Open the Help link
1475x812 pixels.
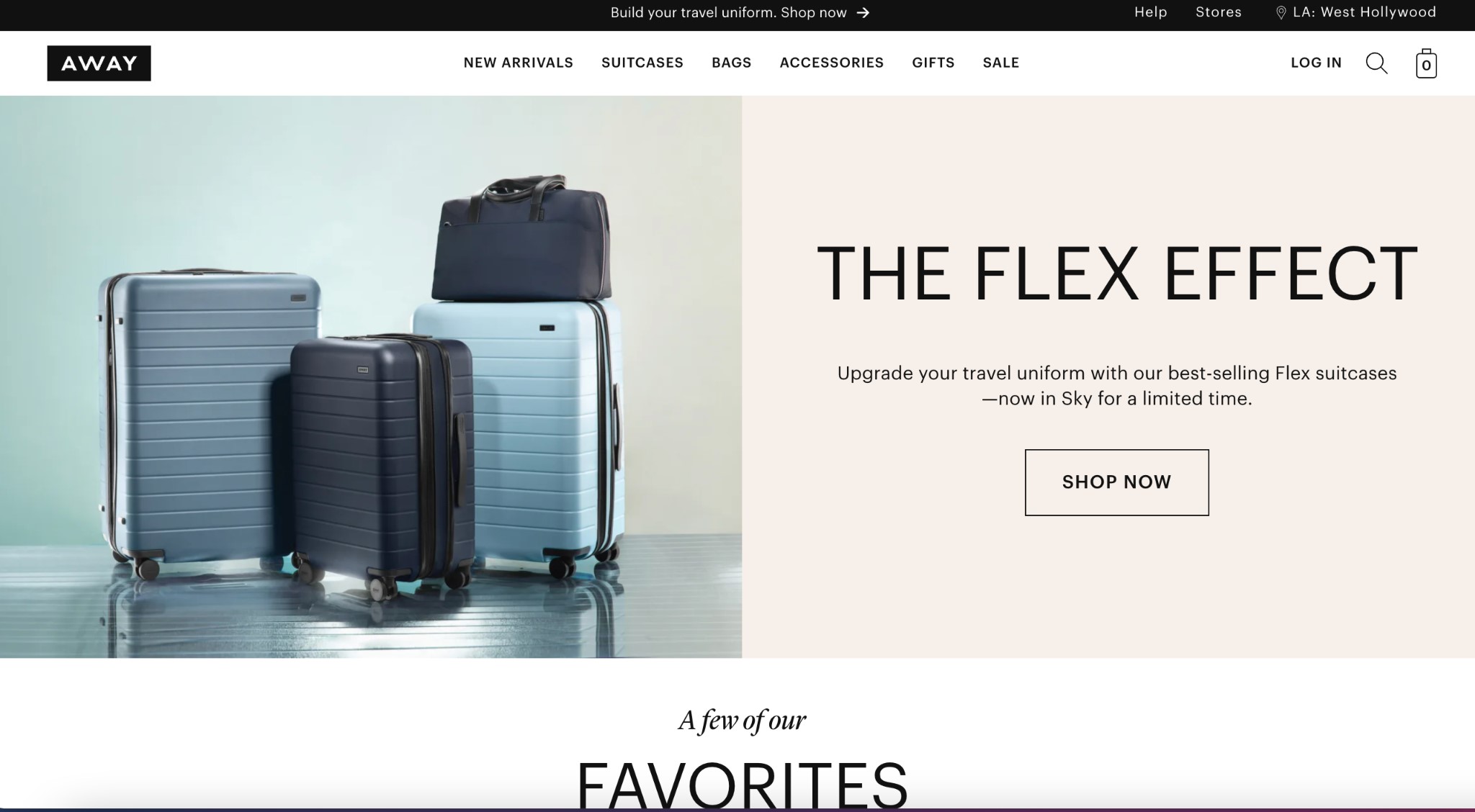pos(1151,12)
